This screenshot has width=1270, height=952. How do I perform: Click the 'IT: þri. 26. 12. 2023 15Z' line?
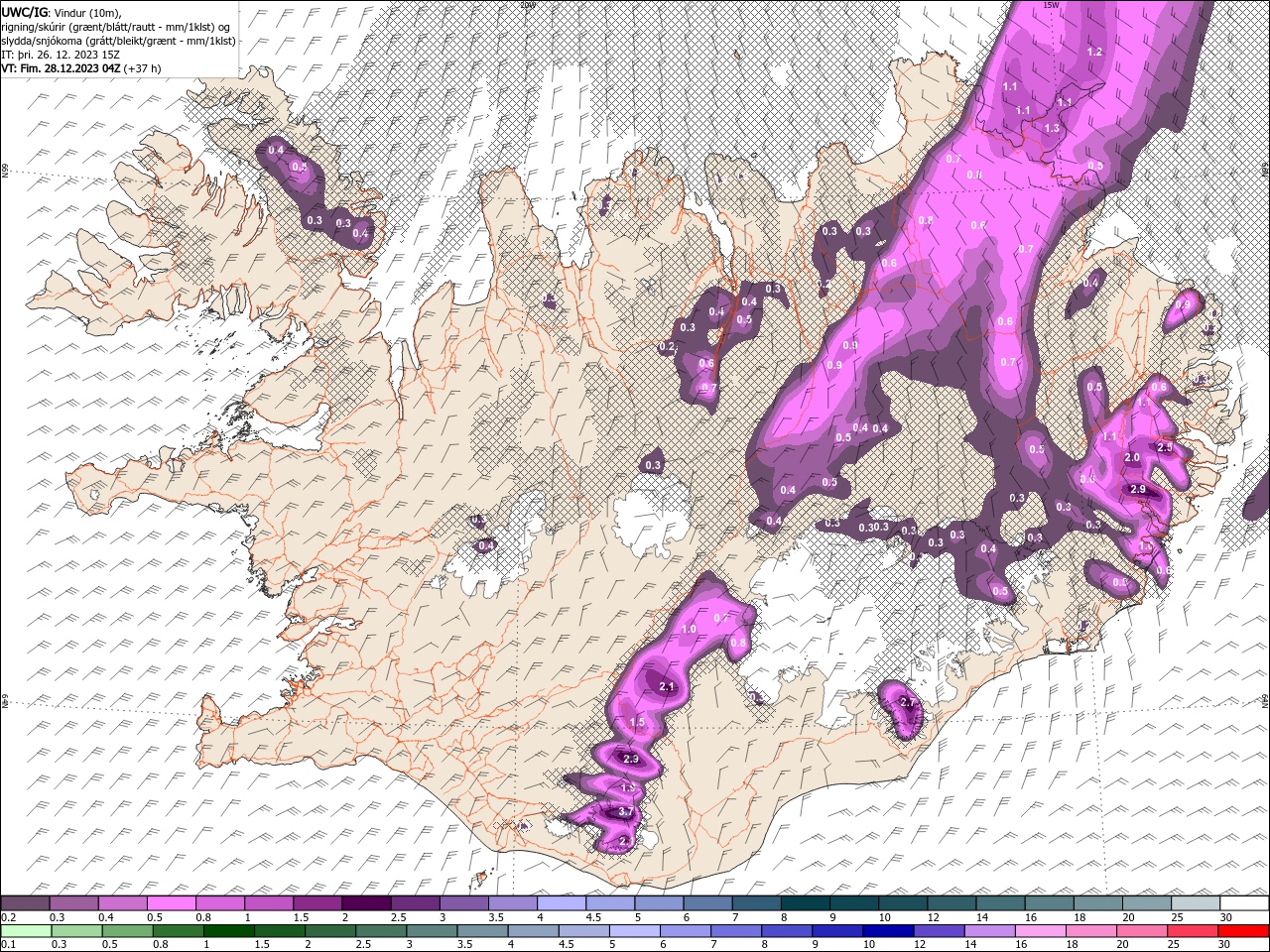pyautogui.click(x=61, y=54)
